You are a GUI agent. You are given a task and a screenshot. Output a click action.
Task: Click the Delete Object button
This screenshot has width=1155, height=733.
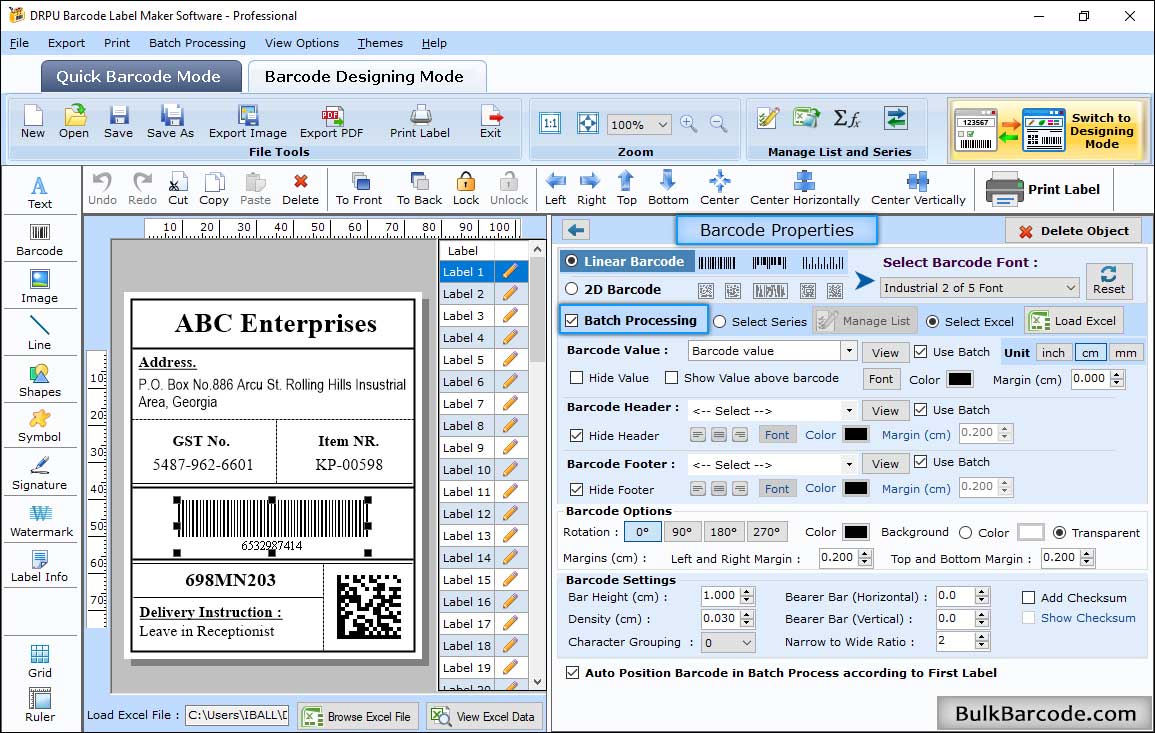coord(1073,231)
